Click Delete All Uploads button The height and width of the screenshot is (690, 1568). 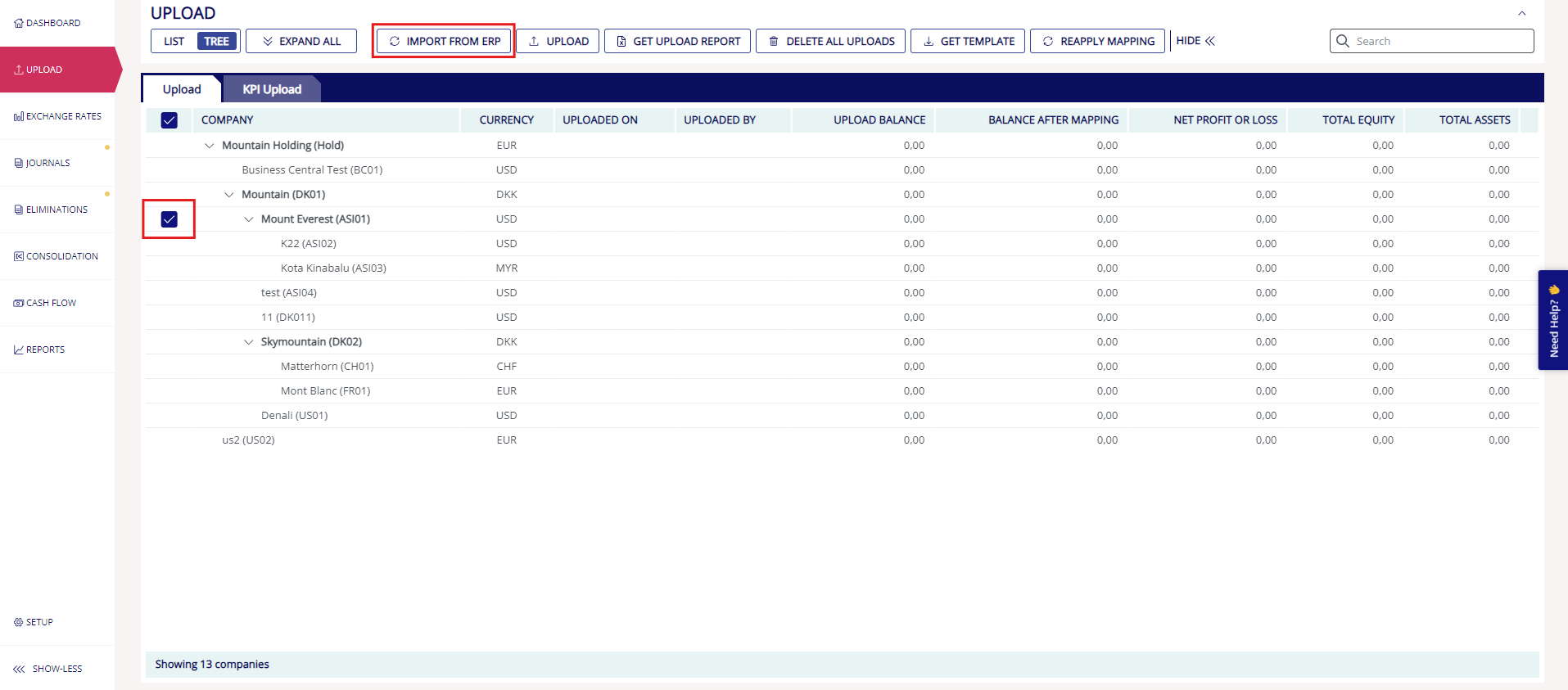click(x=831, y=41)
